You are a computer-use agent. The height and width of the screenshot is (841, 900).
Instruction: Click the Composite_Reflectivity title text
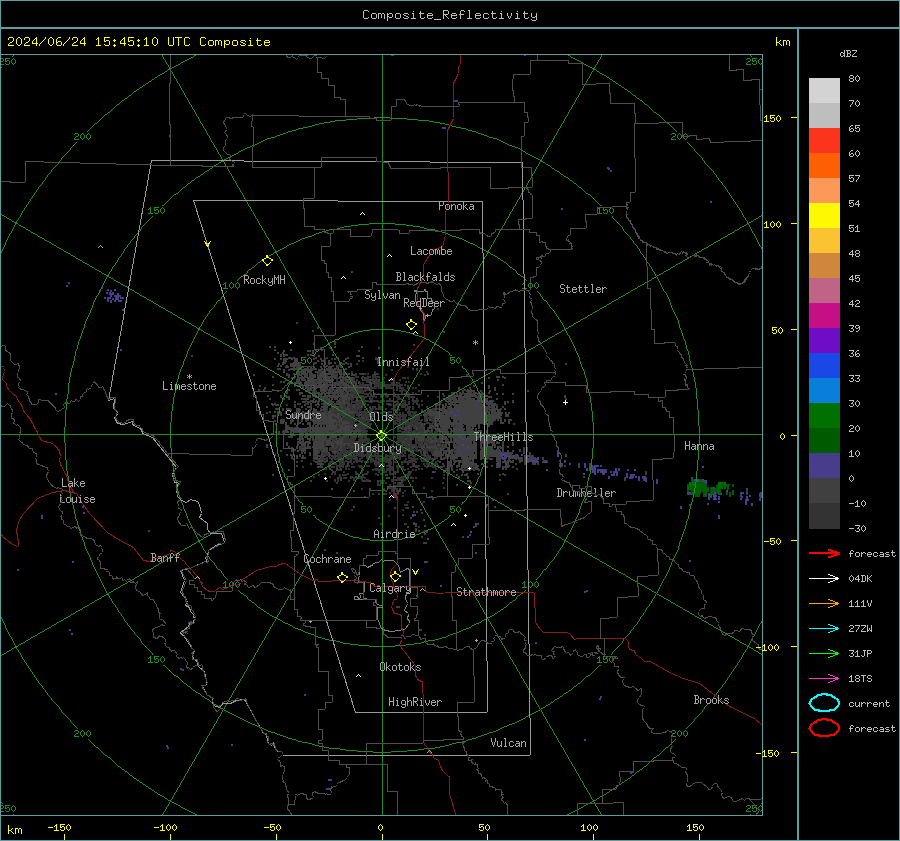(449, 15)
